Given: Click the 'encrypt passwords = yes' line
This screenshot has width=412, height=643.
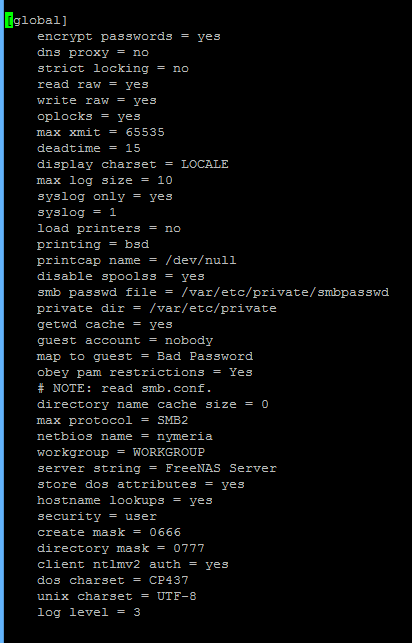Looking at the screenshot, I should 129,36.
